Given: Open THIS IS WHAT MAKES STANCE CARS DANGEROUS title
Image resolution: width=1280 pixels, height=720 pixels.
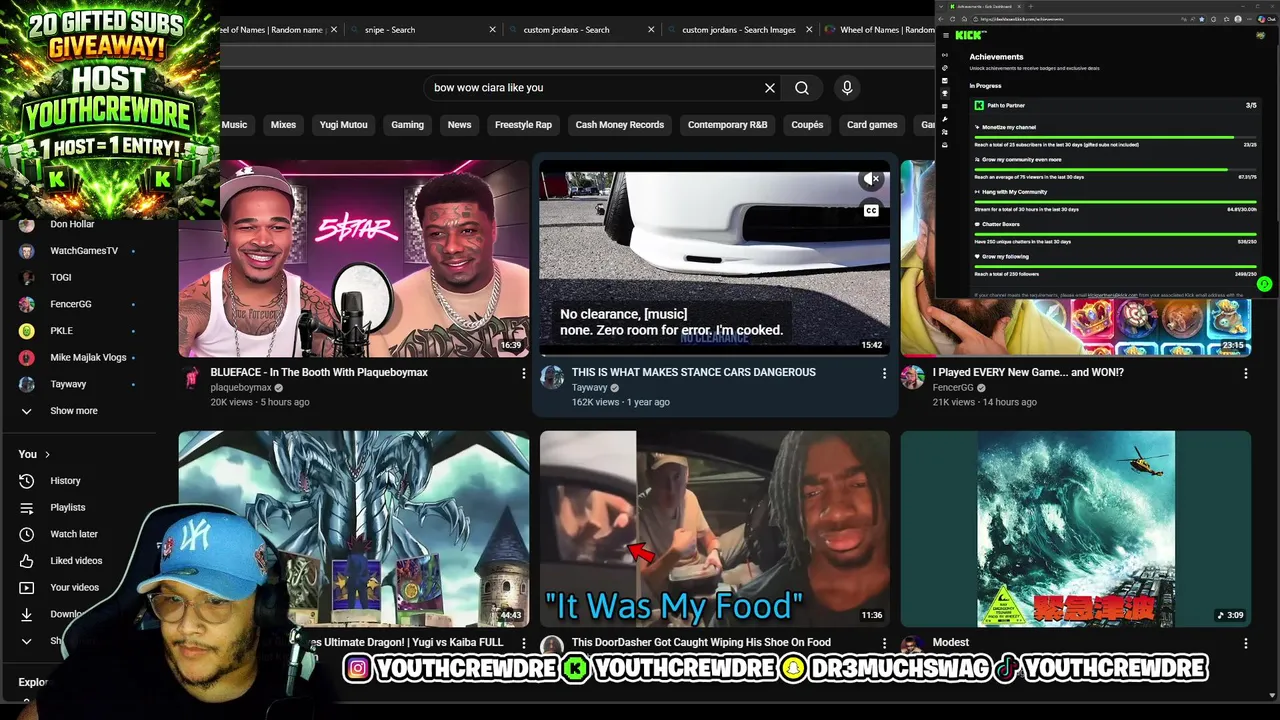Looking at the screenshot, I should (x=694, y=372).
